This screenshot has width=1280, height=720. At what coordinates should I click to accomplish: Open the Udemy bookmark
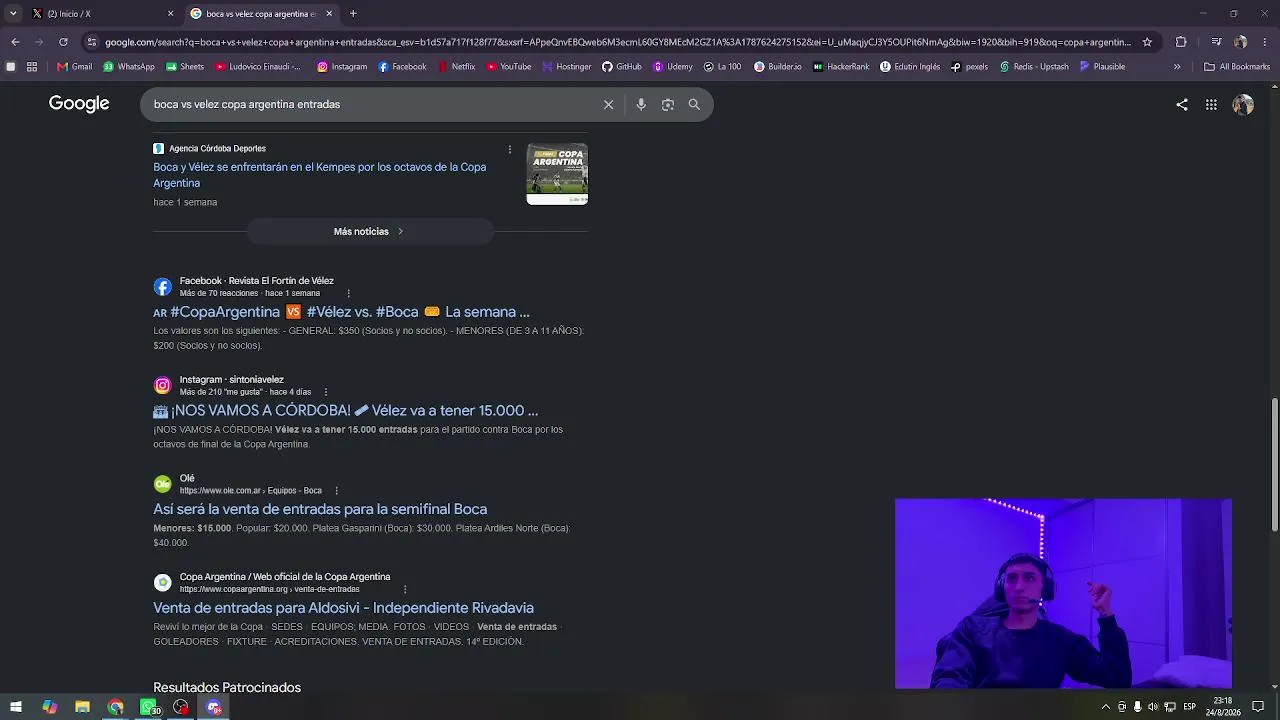[673, 67]
